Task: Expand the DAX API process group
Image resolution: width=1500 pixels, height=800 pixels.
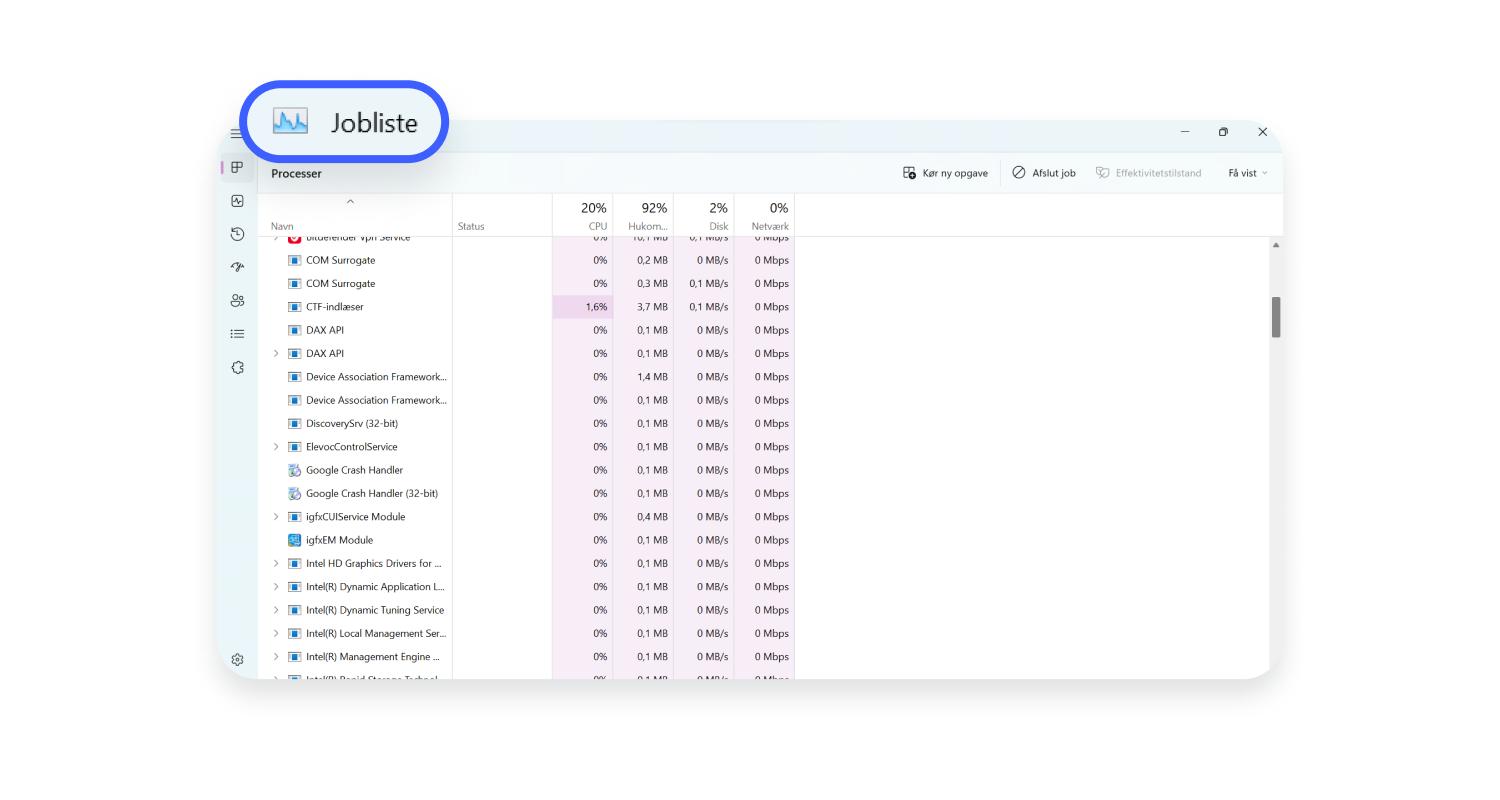Action: [276, 353]
